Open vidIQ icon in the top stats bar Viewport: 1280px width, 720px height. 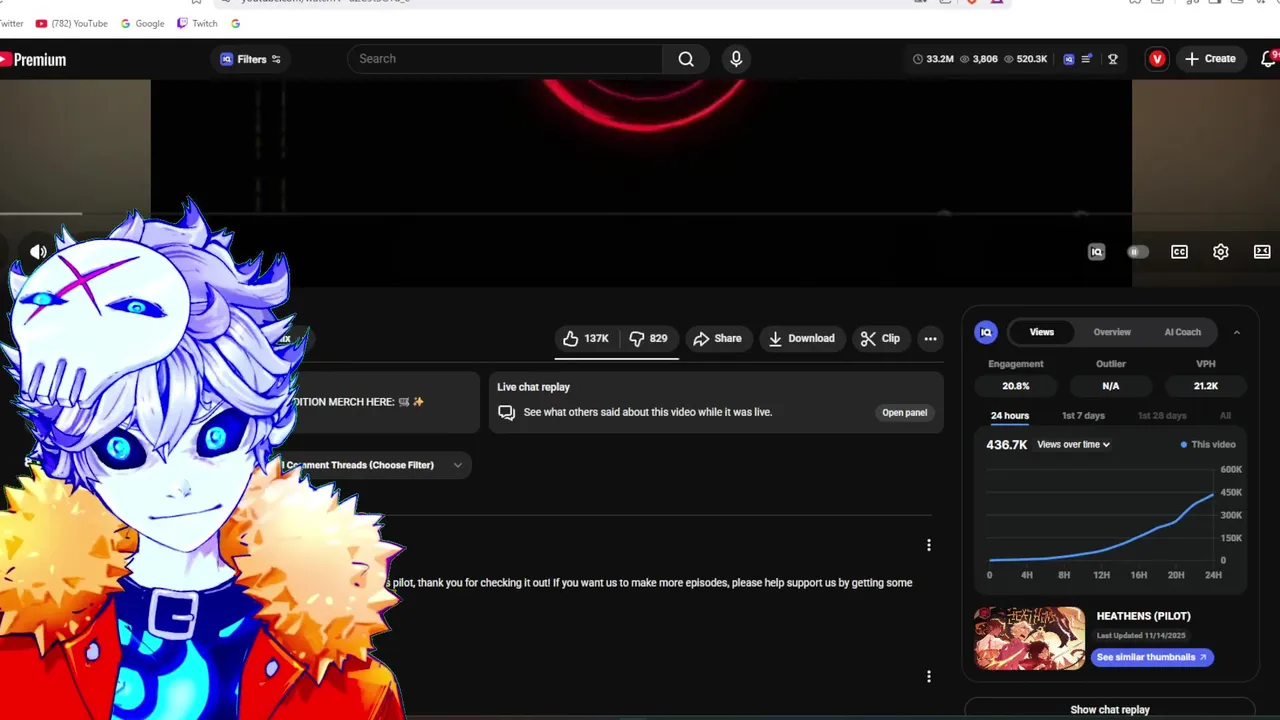(x=1068, y=59)
